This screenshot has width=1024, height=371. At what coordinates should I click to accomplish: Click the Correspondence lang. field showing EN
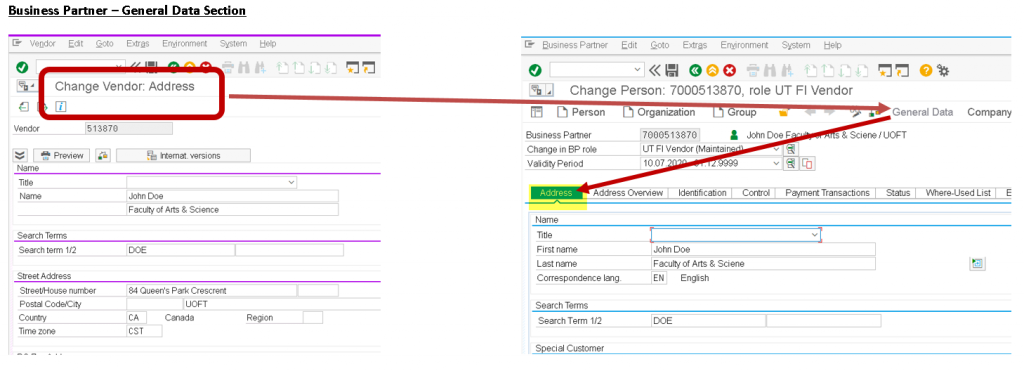tap(659, 278)
